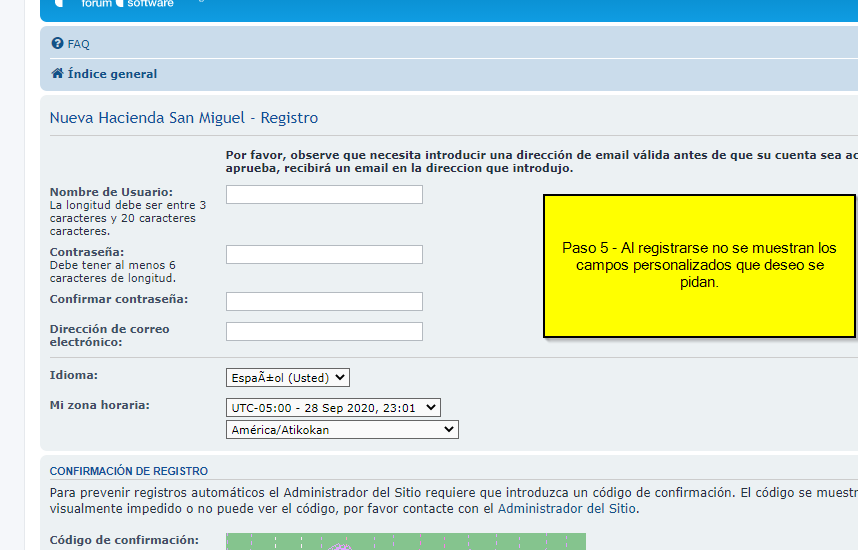Click the Nombre de Usuario label
Image resolution: width=858 pixels, height=550 pixels.
111,192
